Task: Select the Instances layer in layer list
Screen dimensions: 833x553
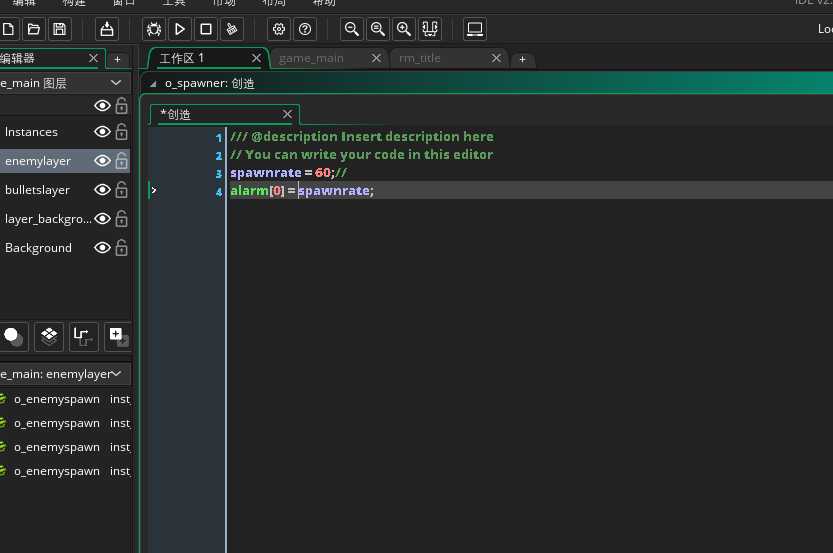Action: (x=32, y=132)
